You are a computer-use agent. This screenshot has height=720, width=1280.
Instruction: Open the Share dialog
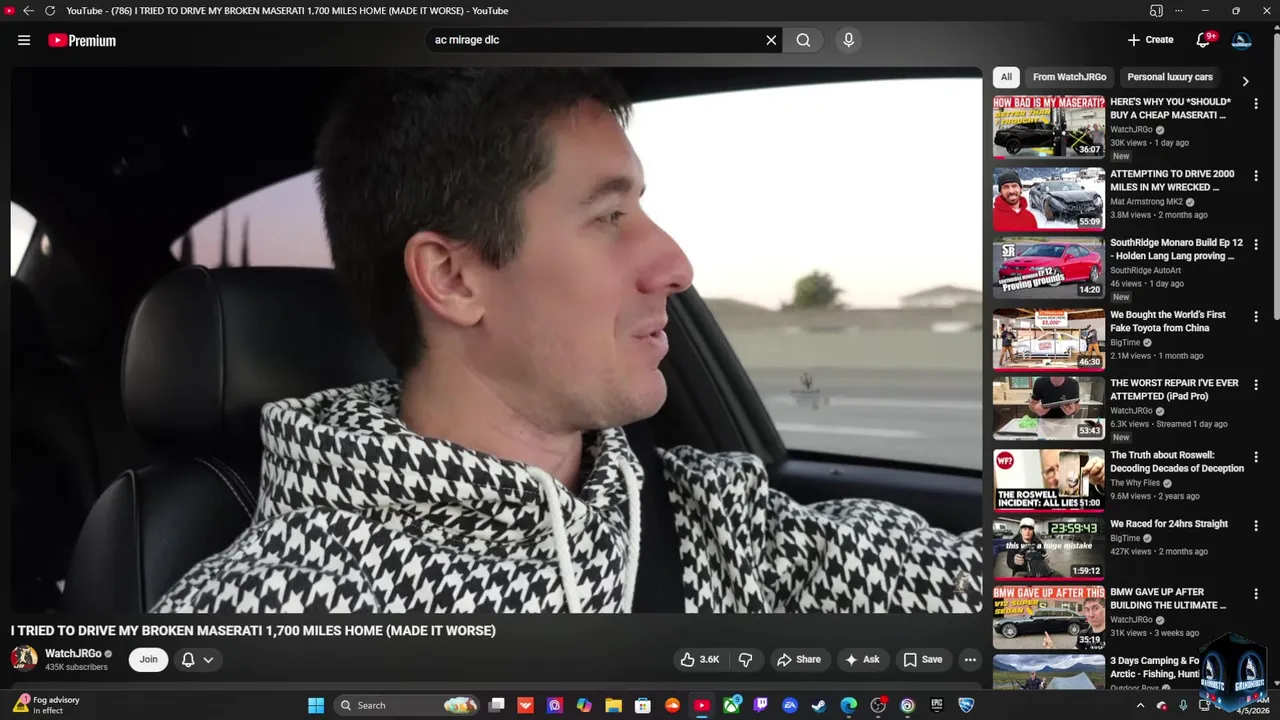click(x=799, y=660)
